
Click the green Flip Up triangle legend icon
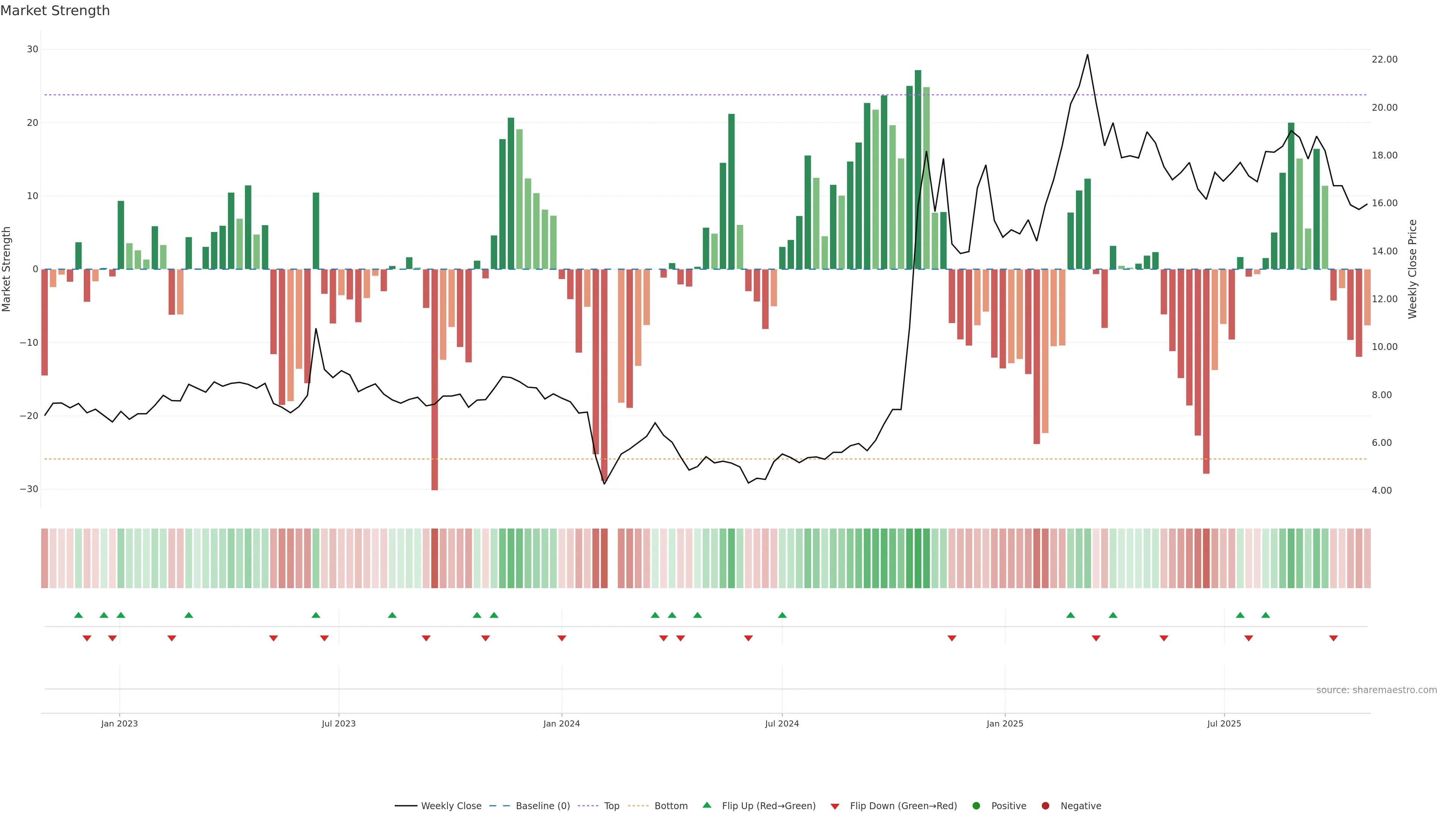pyautogui.click(x=706, y=805)
